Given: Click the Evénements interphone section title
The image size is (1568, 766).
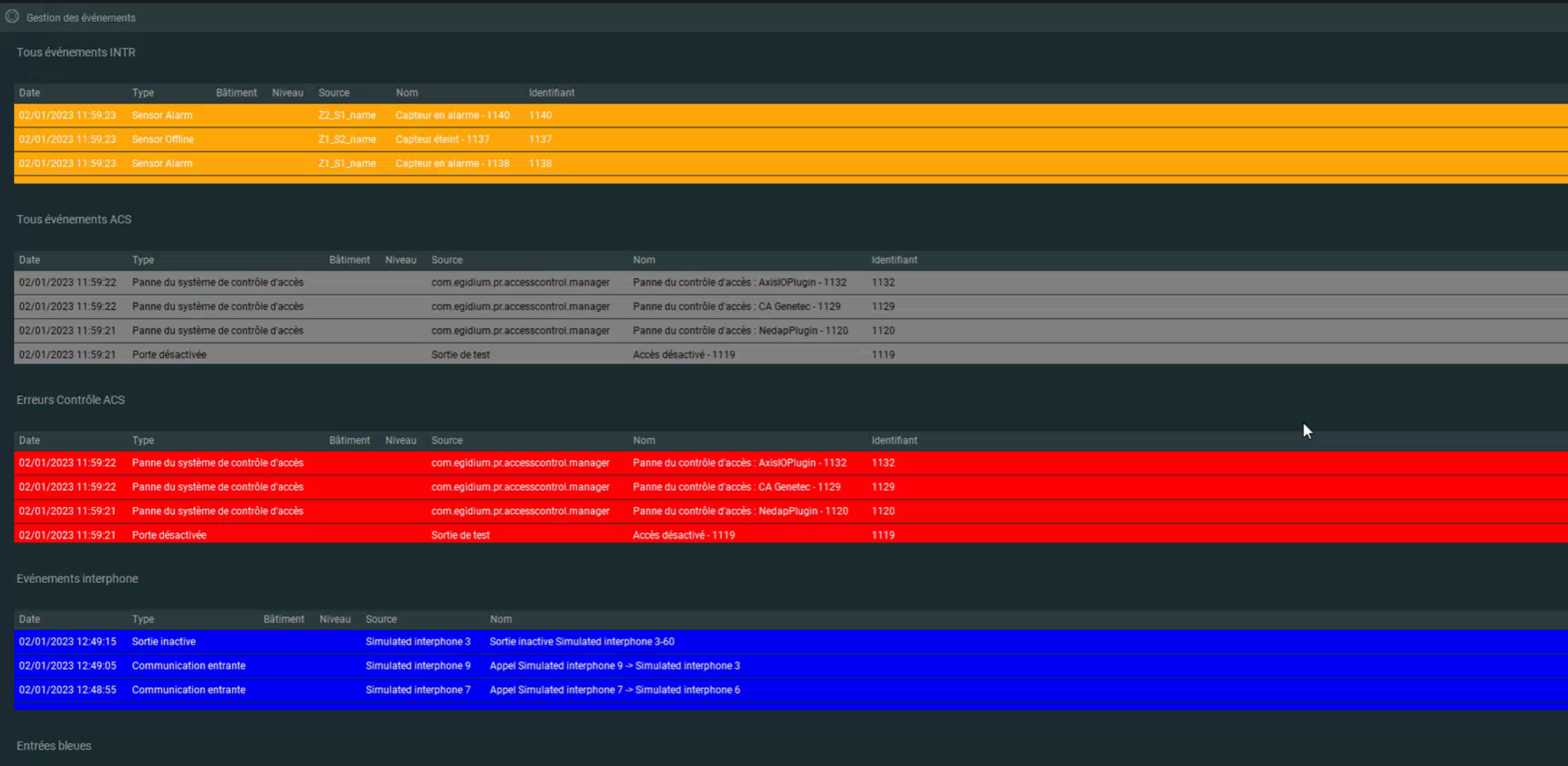Looking at the screenshot, I should tap(77, 578).
